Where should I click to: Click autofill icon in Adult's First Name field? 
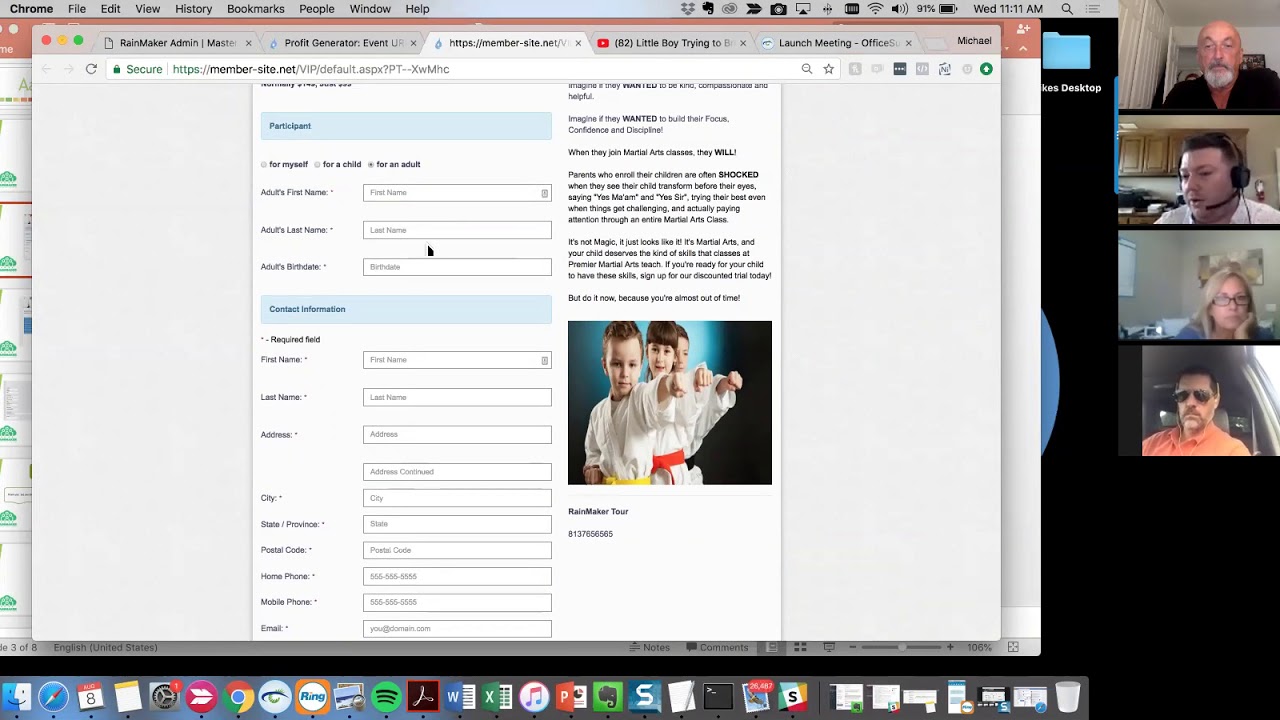[544, 193]
